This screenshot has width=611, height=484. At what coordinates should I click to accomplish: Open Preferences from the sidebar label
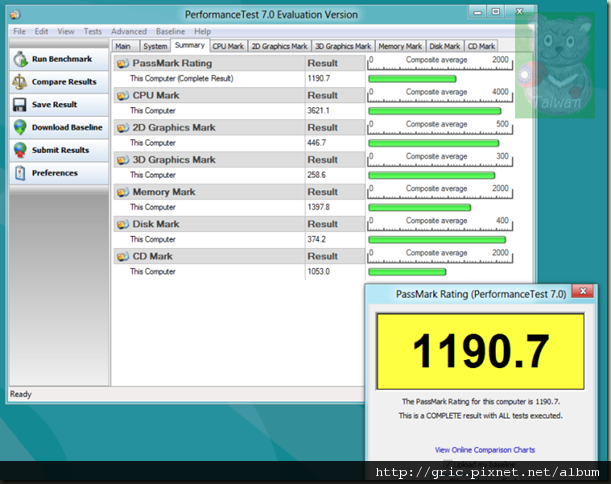[55, 173]
